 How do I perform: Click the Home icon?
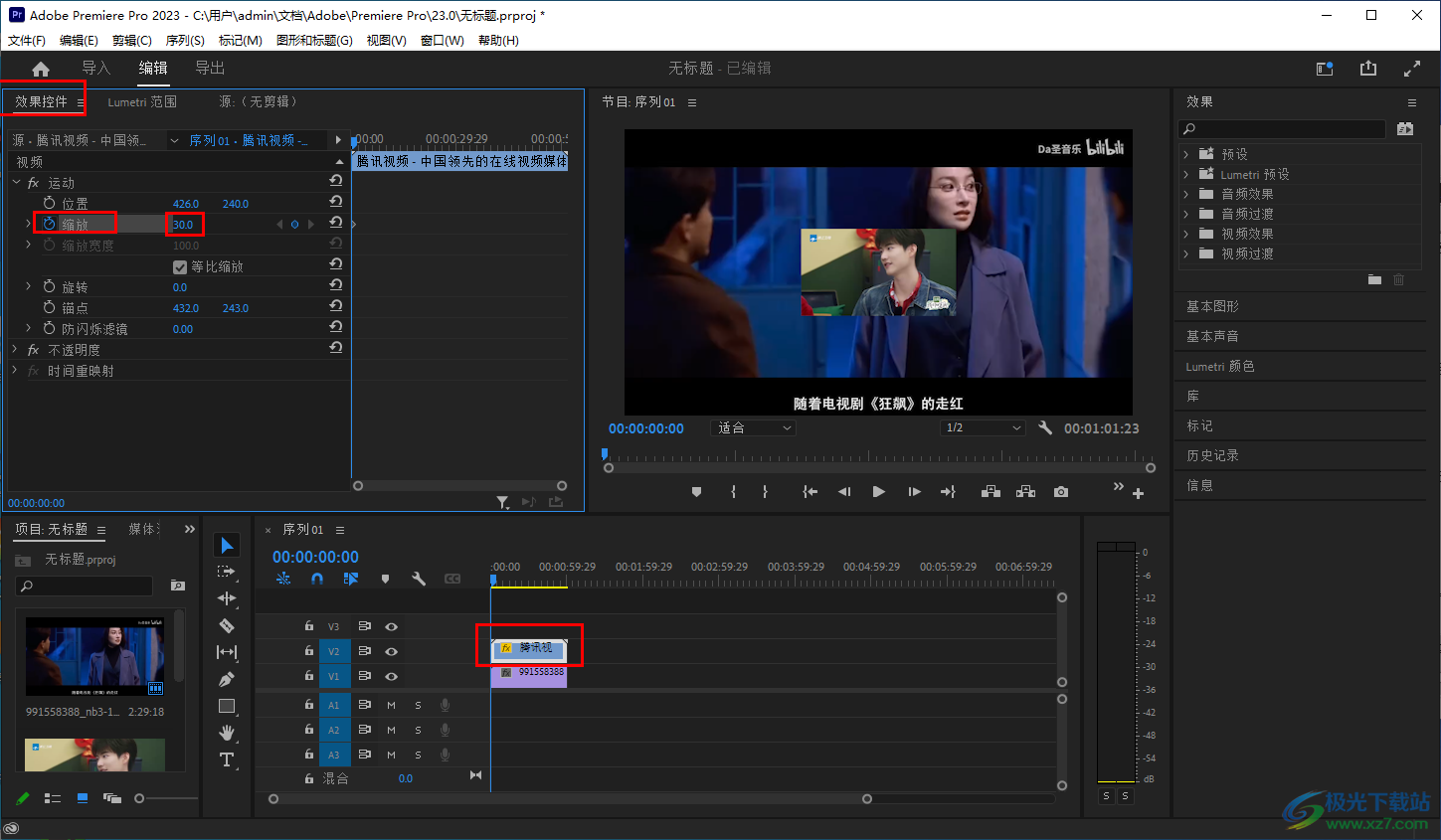[x=41, y=69]
